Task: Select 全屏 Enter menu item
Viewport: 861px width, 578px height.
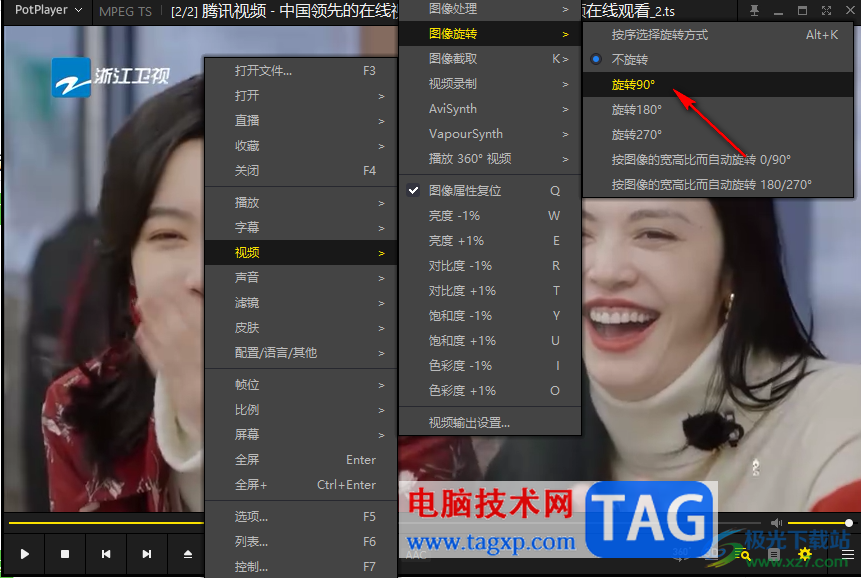Action: click(x=301, y=459)
